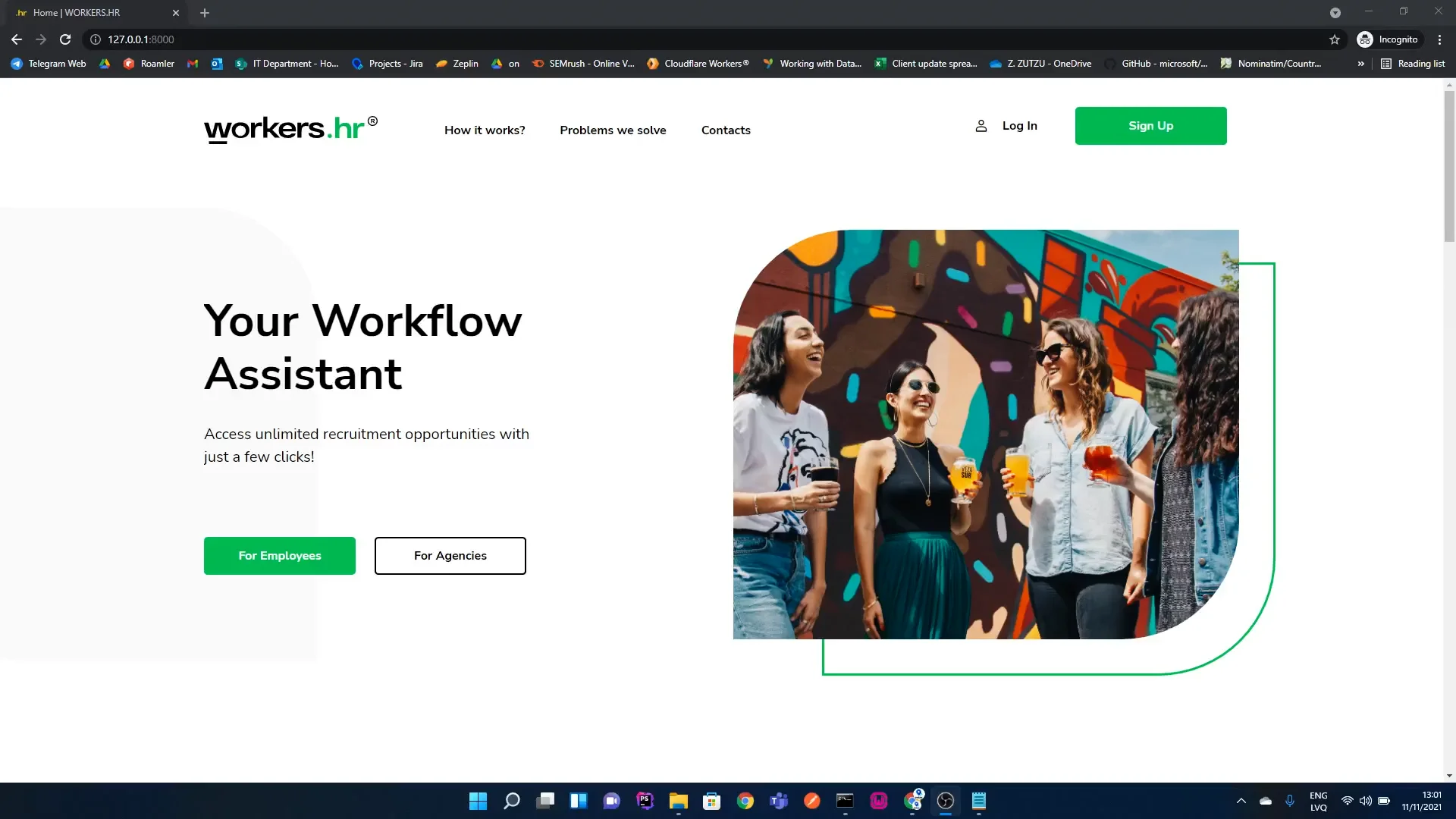View site information icon in address bar
The height and width of the screenshot is (819, 1456).
click(96, 39)
